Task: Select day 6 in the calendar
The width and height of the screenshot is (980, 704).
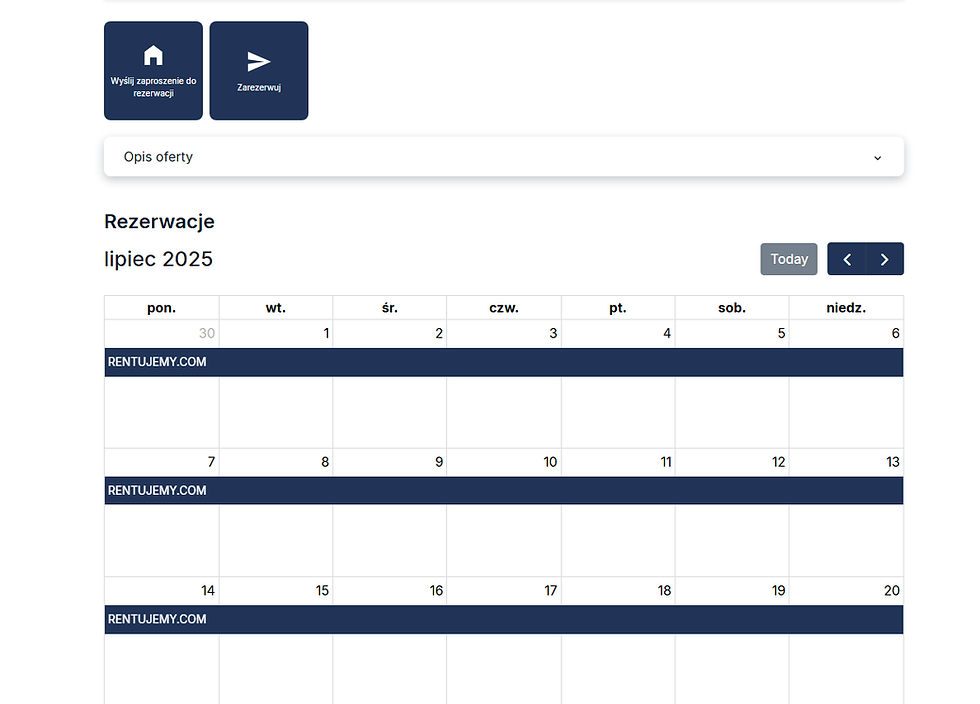Action: [896, 333]
